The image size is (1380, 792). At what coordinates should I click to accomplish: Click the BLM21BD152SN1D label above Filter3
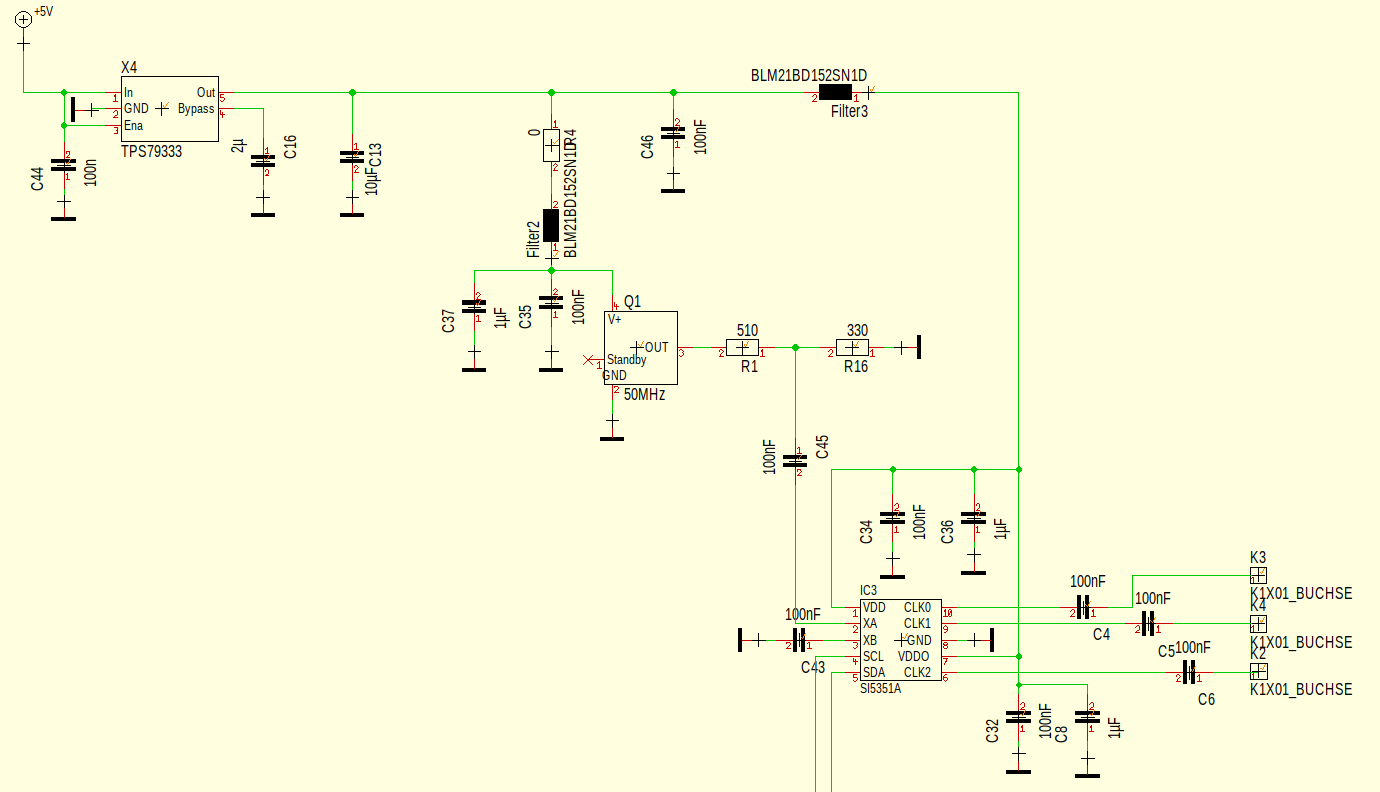(809, 76)
